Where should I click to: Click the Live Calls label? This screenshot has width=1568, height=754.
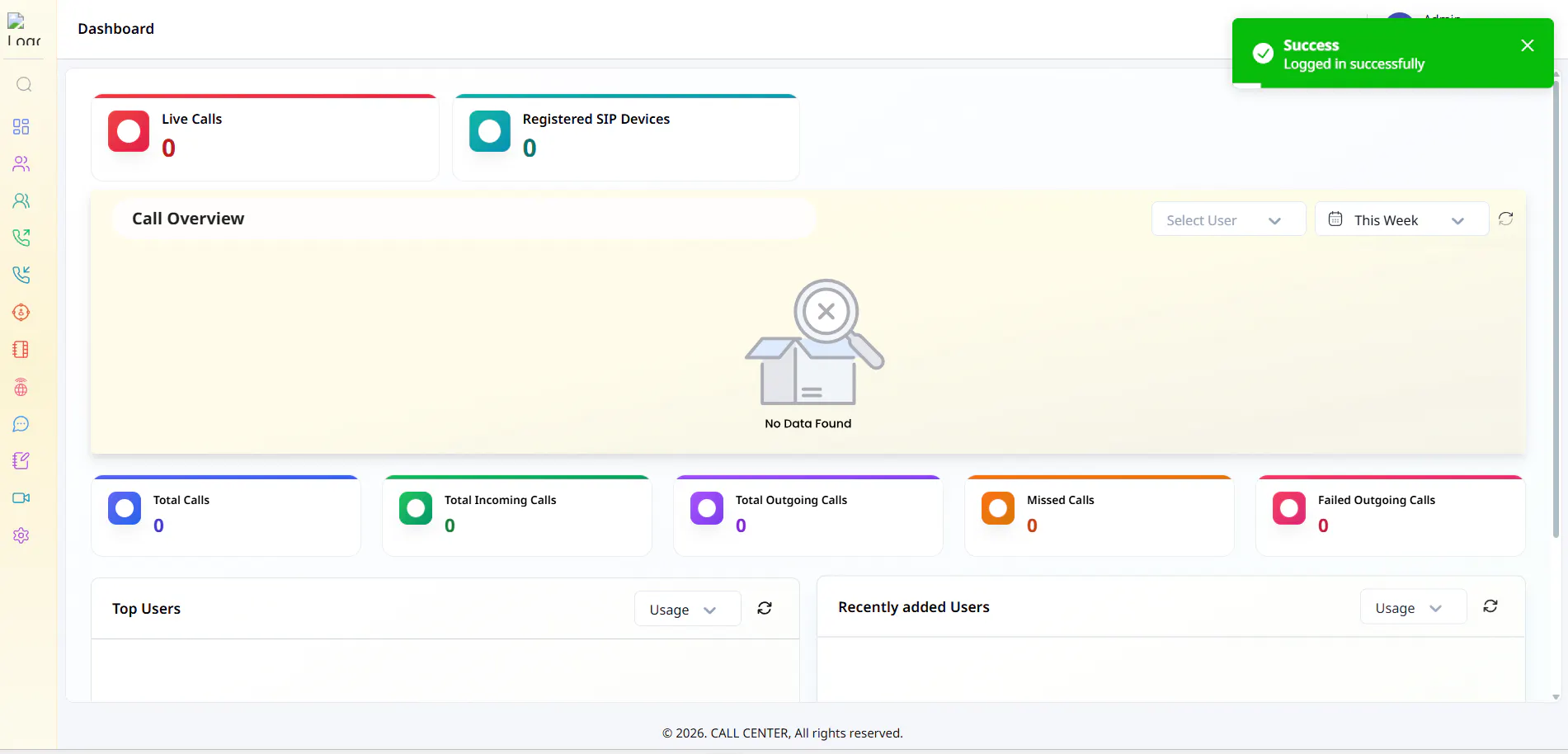(192, 119)
